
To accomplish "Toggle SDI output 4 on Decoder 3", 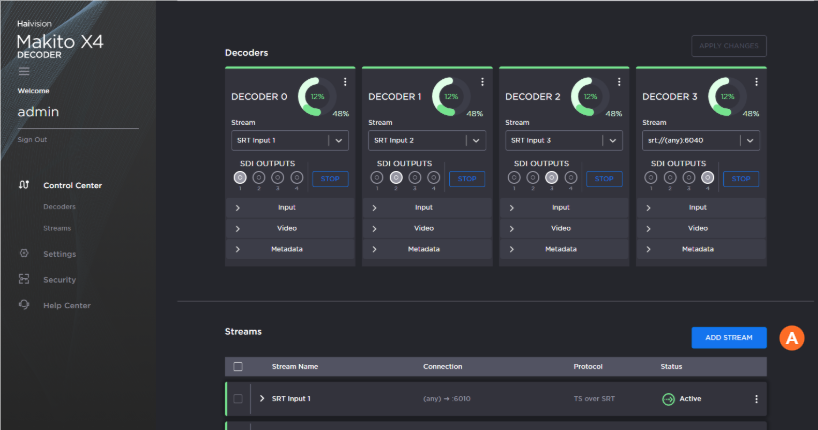I will pyautogui.click(x=707, y=178).
